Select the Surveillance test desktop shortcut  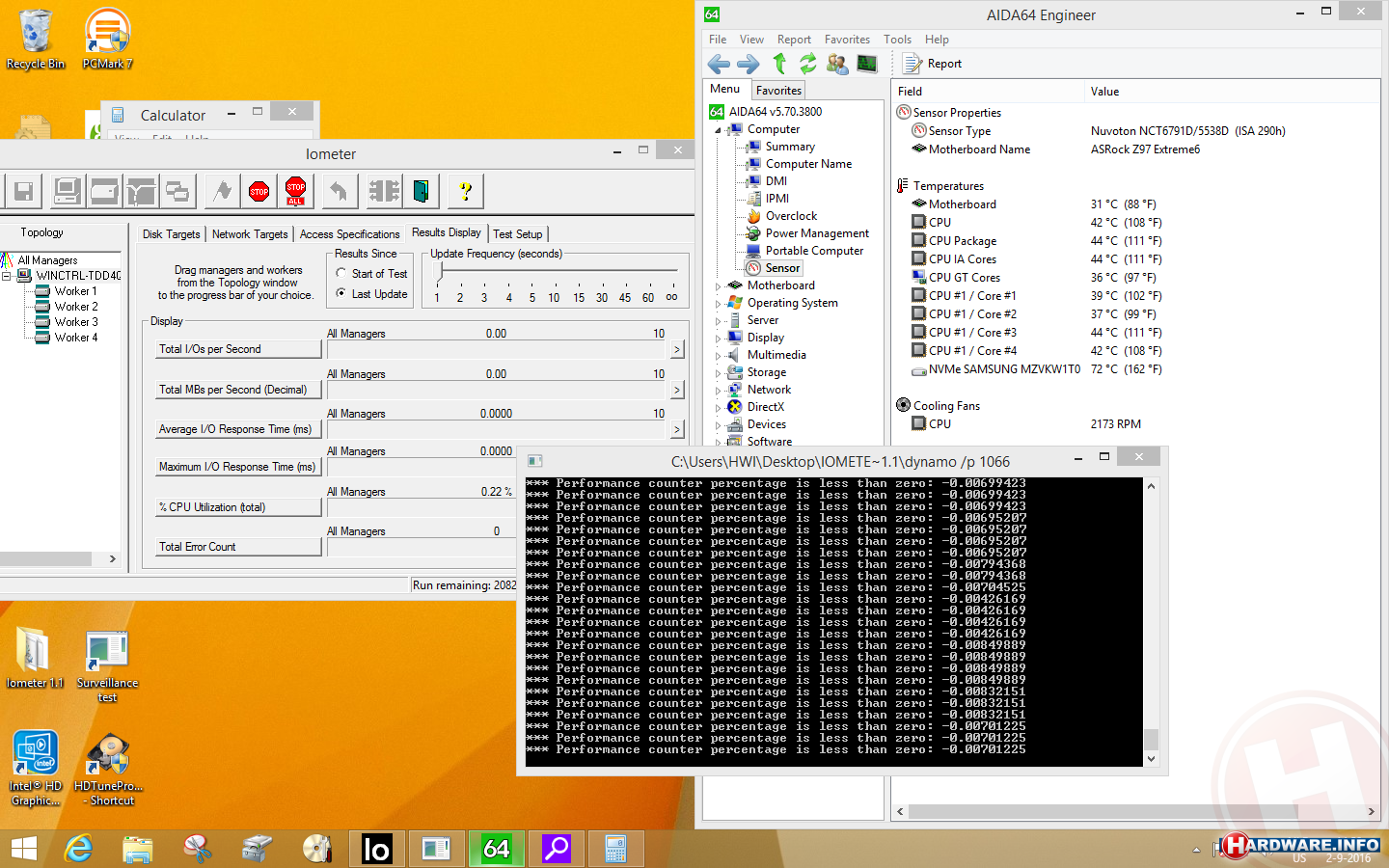tap(107, 665)
